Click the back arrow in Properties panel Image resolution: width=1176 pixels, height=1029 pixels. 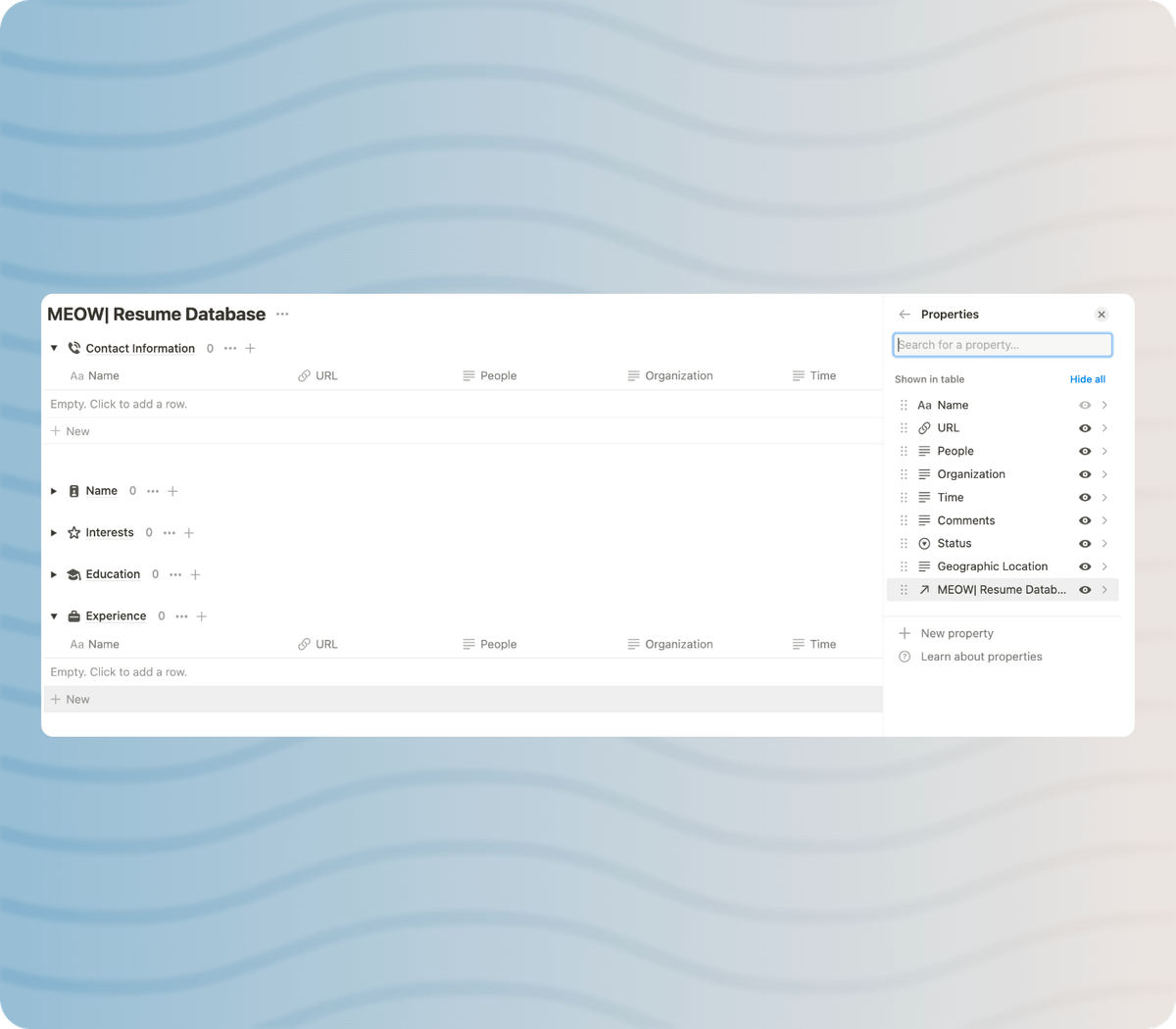[904, 315]
